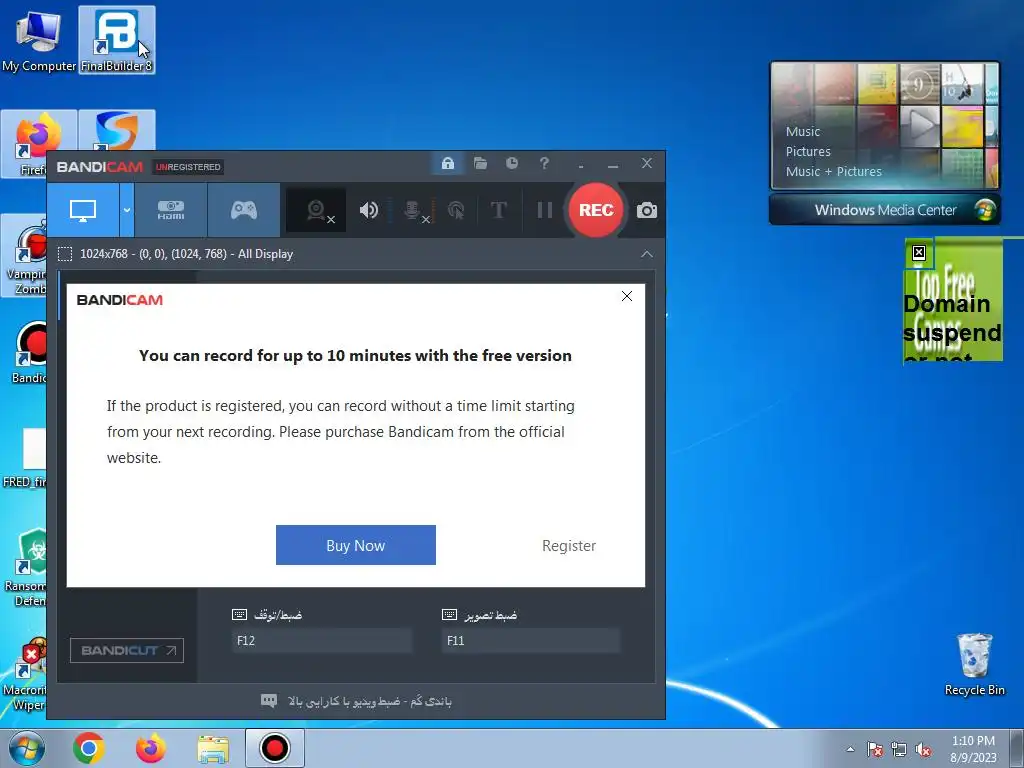Viewport: 1024px width, 768px height.
Task: Toggle the mouse click effect icon
Action: click(456, 210)
